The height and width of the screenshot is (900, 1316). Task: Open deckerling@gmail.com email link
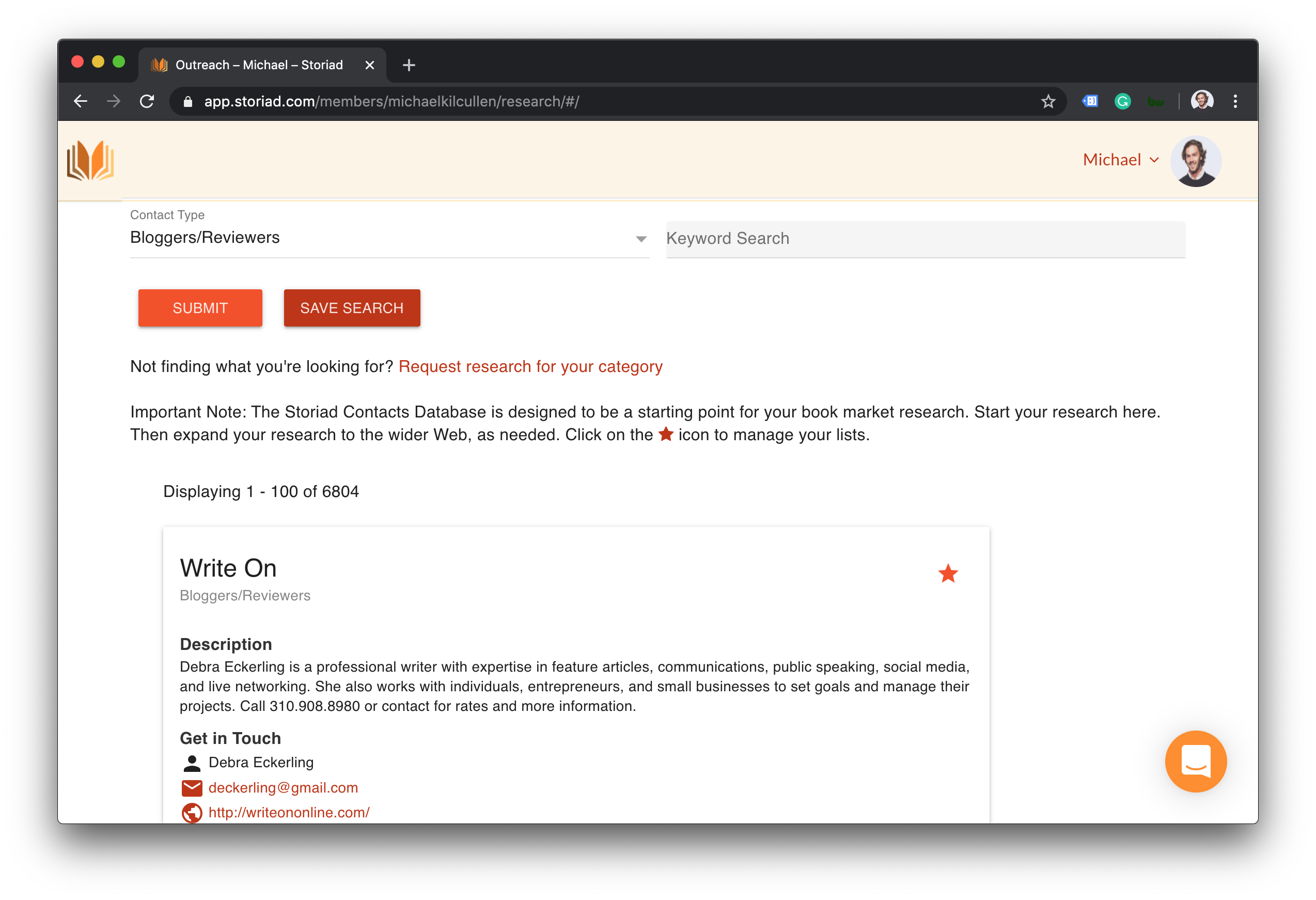[283, 788]
